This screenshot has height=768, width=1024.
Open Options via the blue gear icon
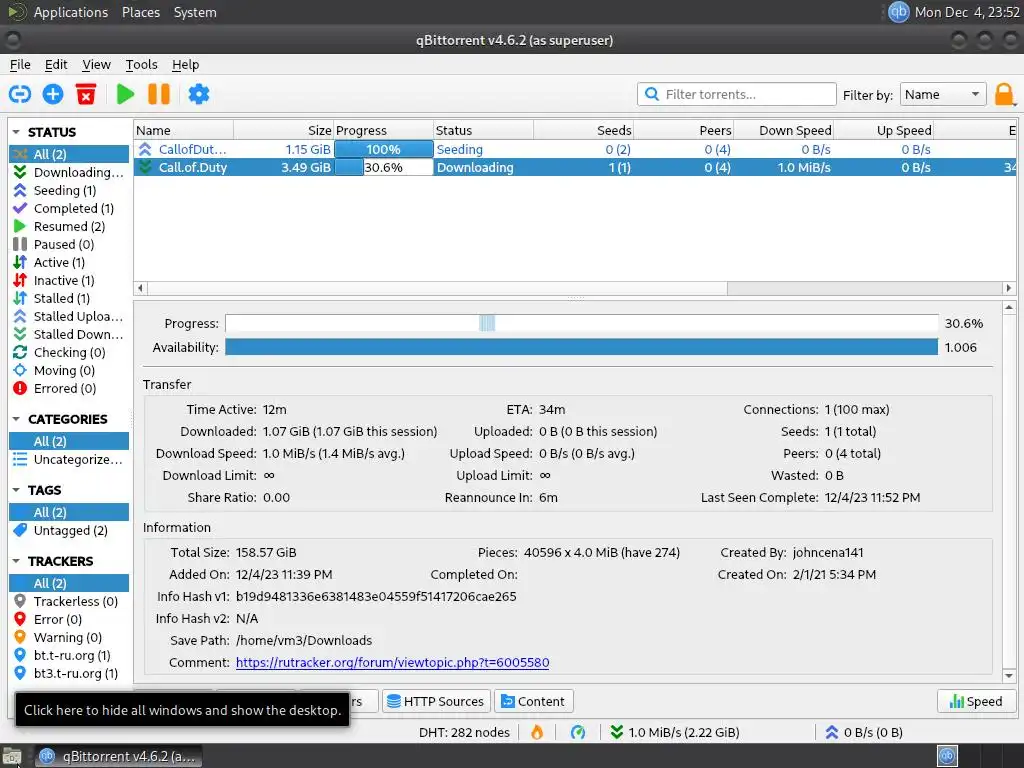pyautogui.click(x=199, y=94)
